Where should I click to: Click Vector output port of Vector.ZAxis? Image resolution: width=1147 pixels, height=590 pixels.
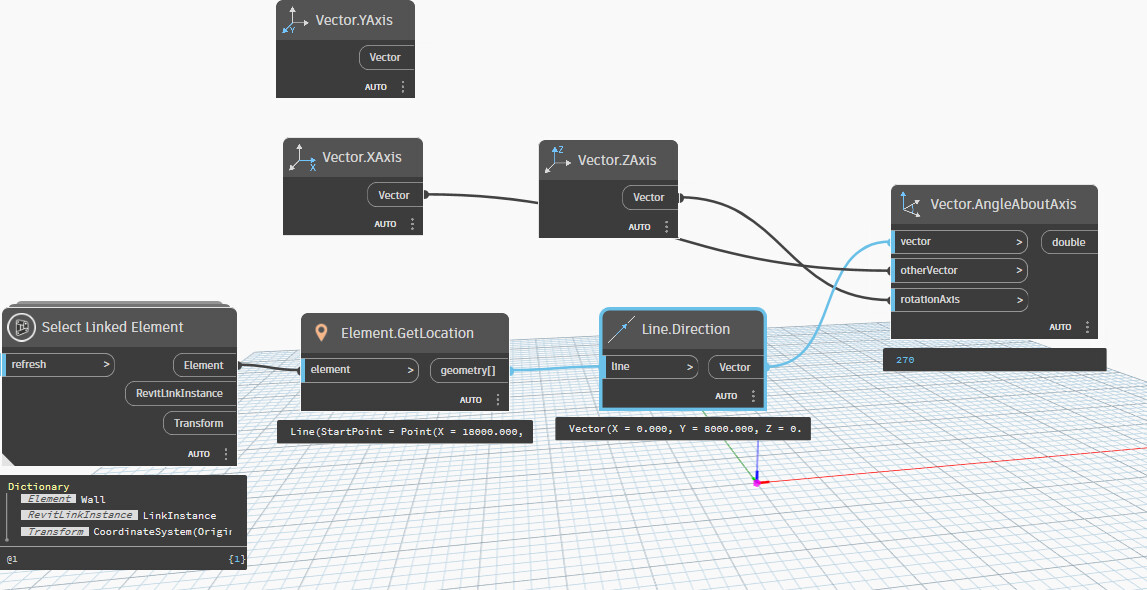pos(649,197)
